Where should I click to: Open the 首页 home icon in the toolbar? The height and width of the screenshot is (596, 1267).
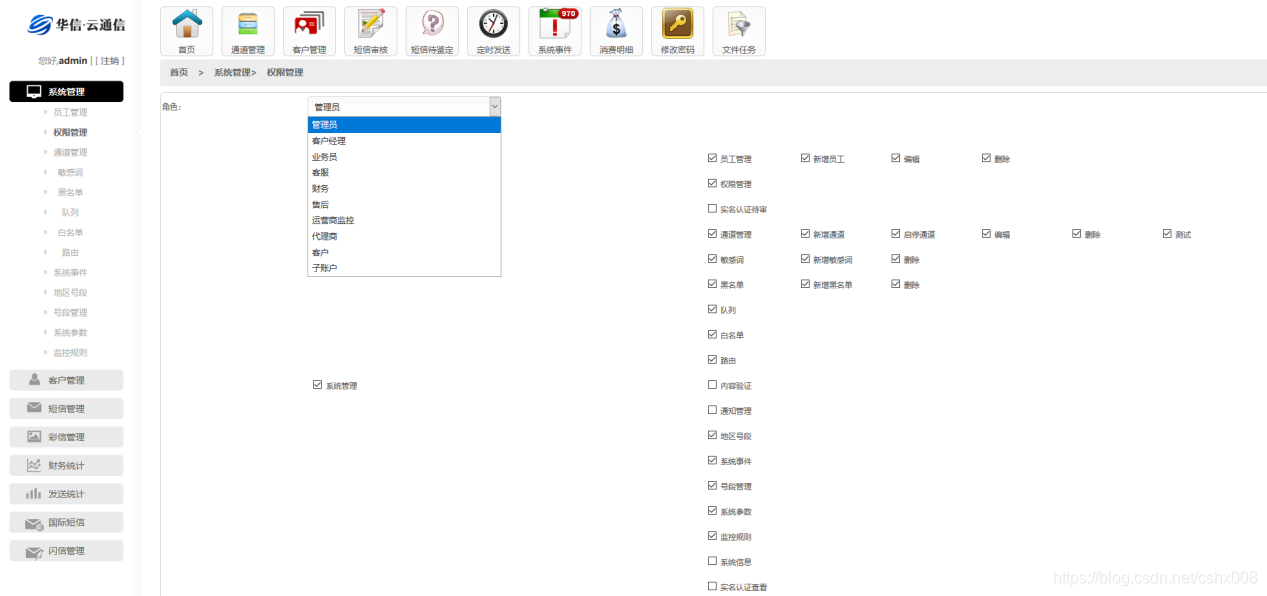187,31
